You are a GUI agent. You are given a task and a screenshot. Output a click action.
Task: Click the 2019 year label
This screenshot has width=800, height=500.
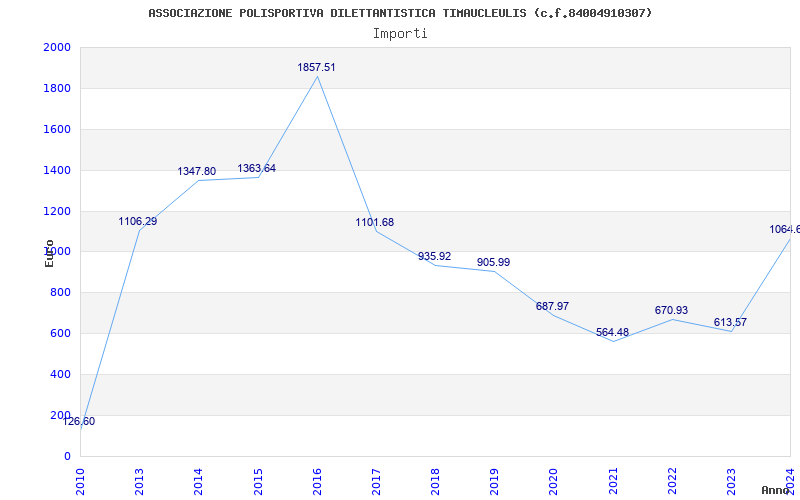pos(494,482)
